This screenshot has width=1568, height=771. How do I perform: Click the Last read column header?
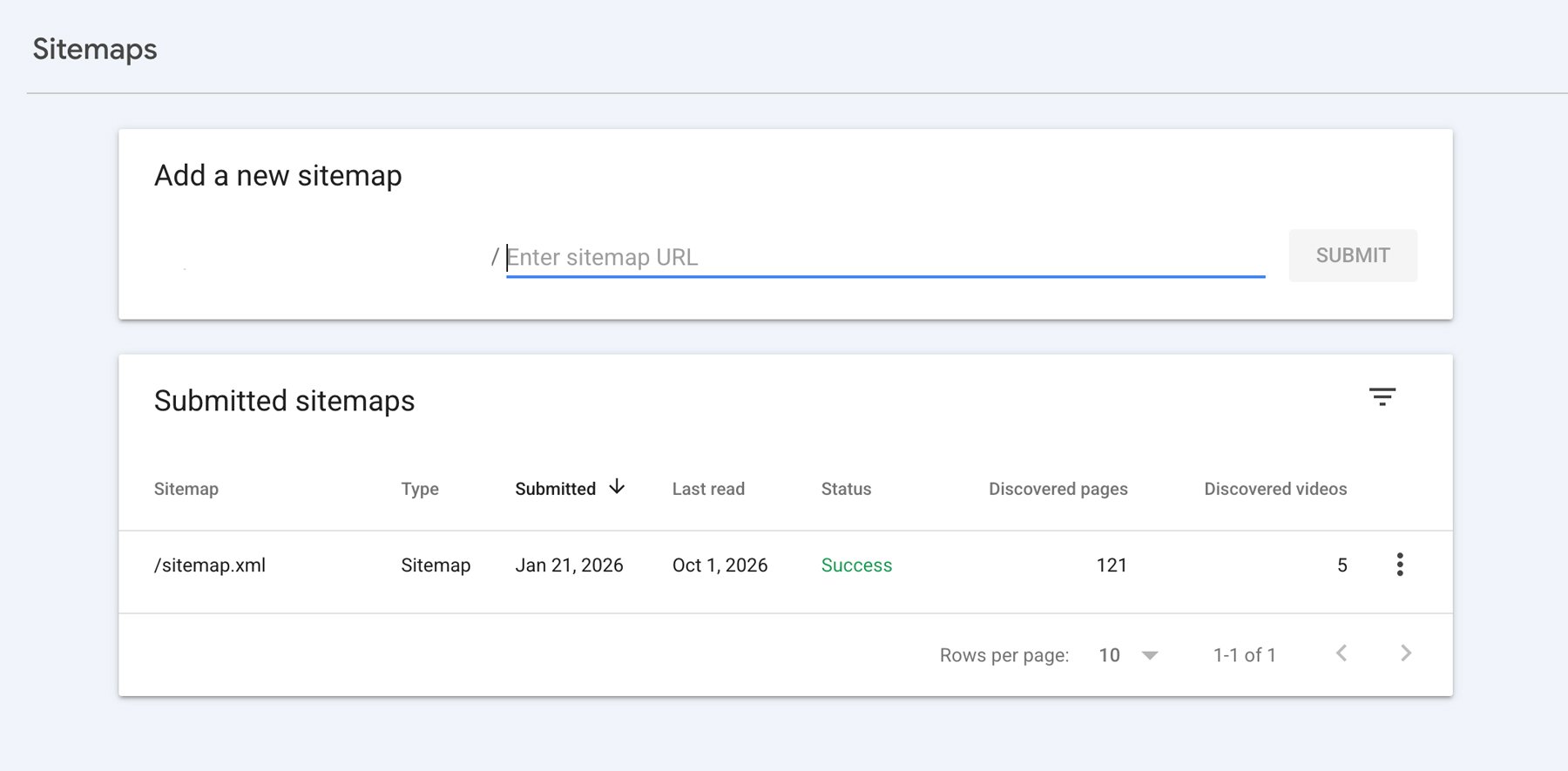(708, 489)
